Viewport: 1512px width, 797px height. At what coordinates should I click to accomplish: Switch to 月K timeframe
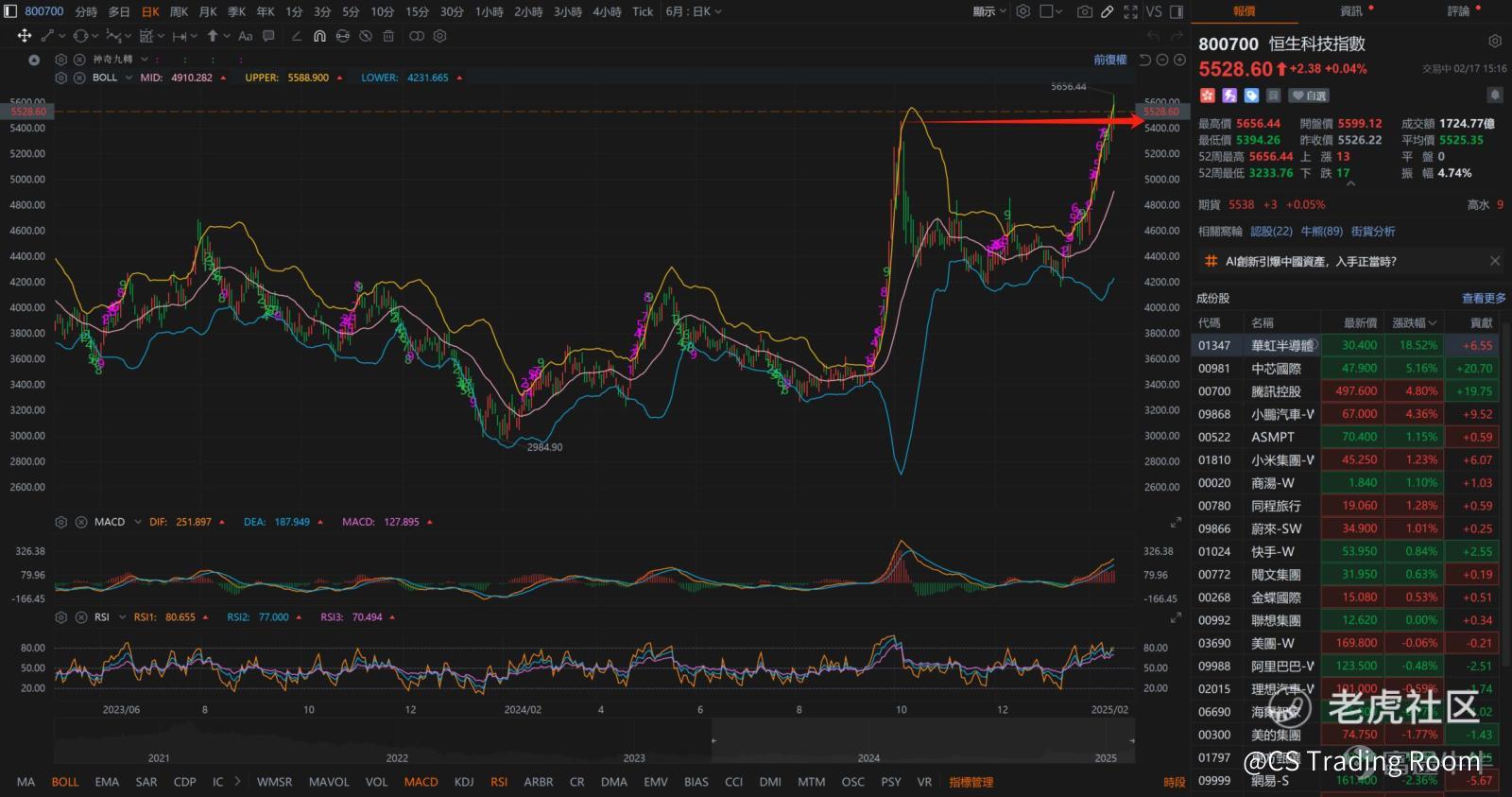pyautogui.click(x=208, y=11)
